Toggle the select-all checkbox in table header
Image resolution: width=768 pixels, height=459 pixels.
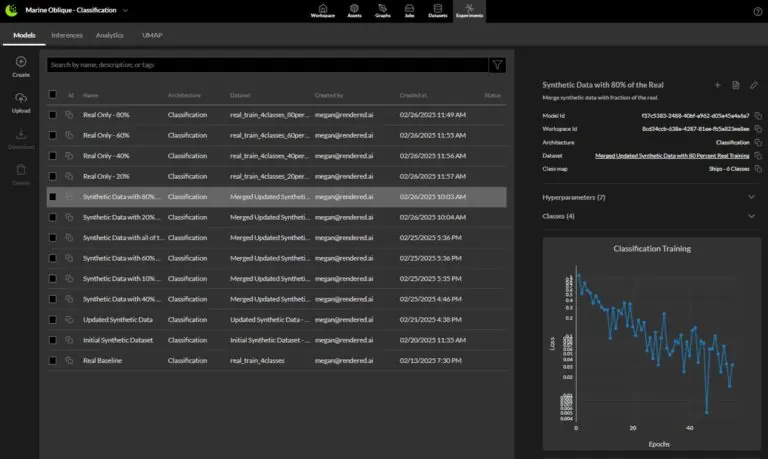click(x=53, y=95)
